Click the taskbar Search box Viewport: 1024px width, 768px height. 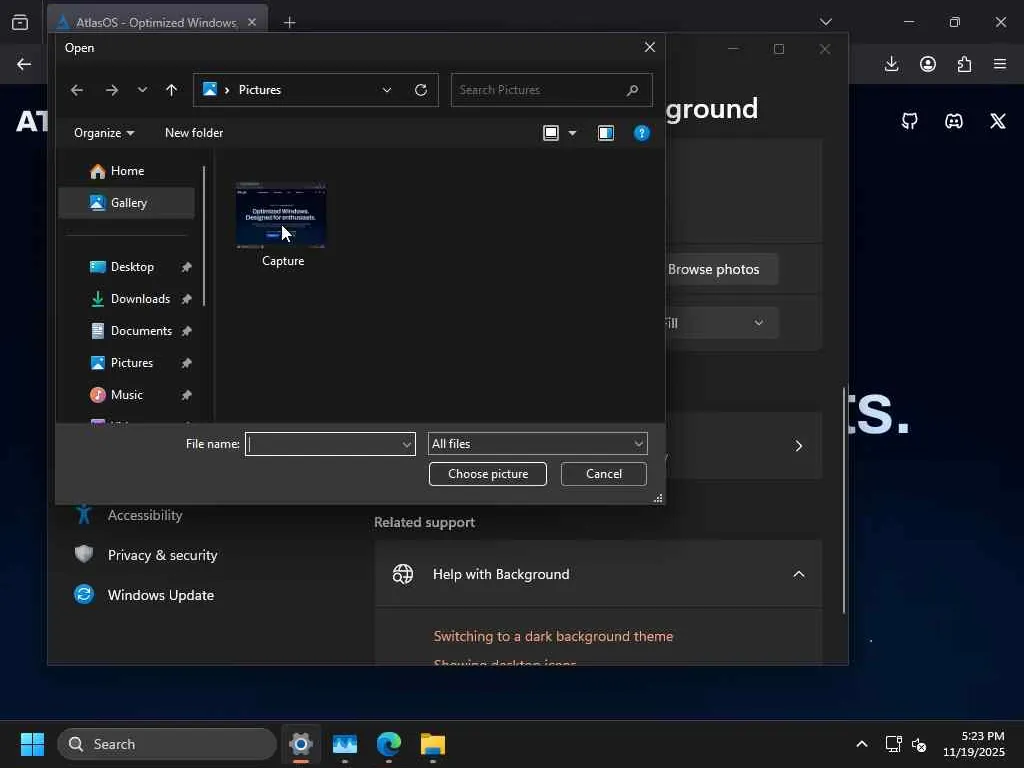point(167,744)
